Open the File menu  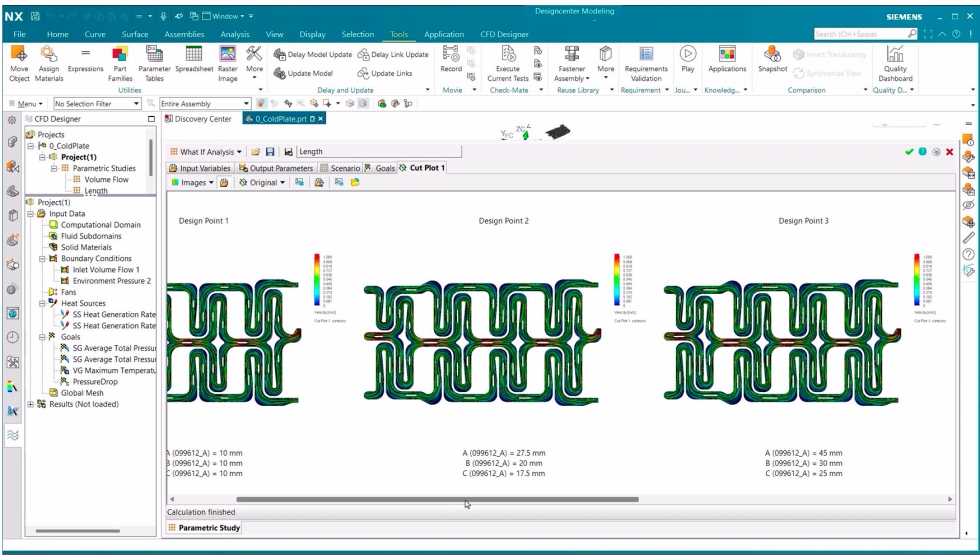coord(19,34)
